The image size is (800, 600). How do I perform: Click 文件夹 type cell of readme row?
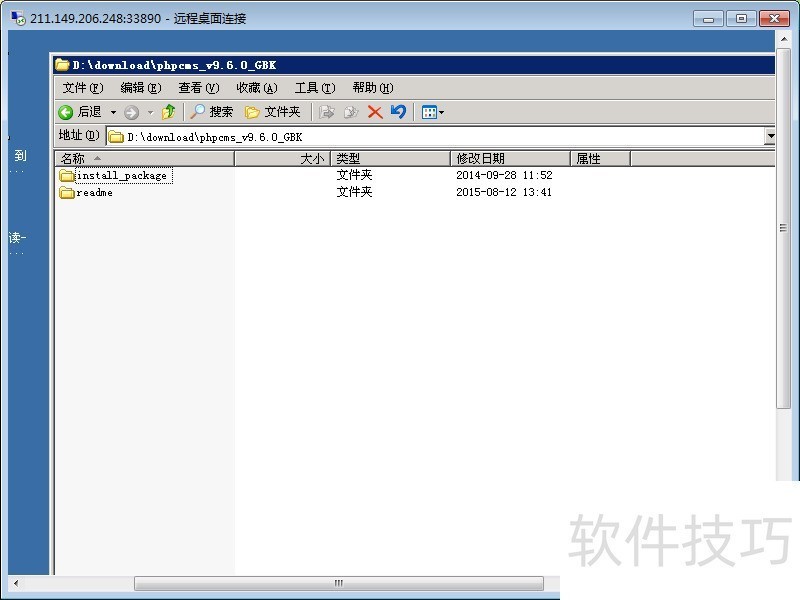tap(354, 192)
